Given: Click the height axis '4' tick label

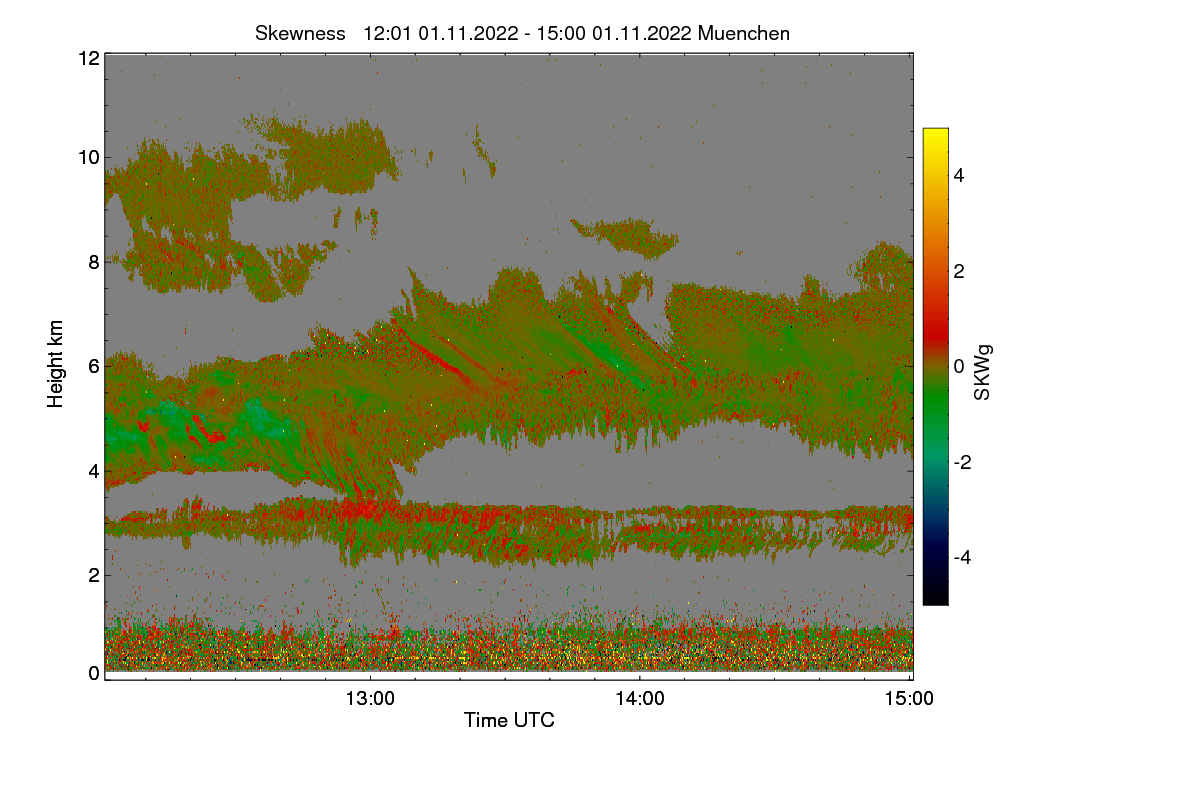Looking at the screenshot, I should (92, 470).
